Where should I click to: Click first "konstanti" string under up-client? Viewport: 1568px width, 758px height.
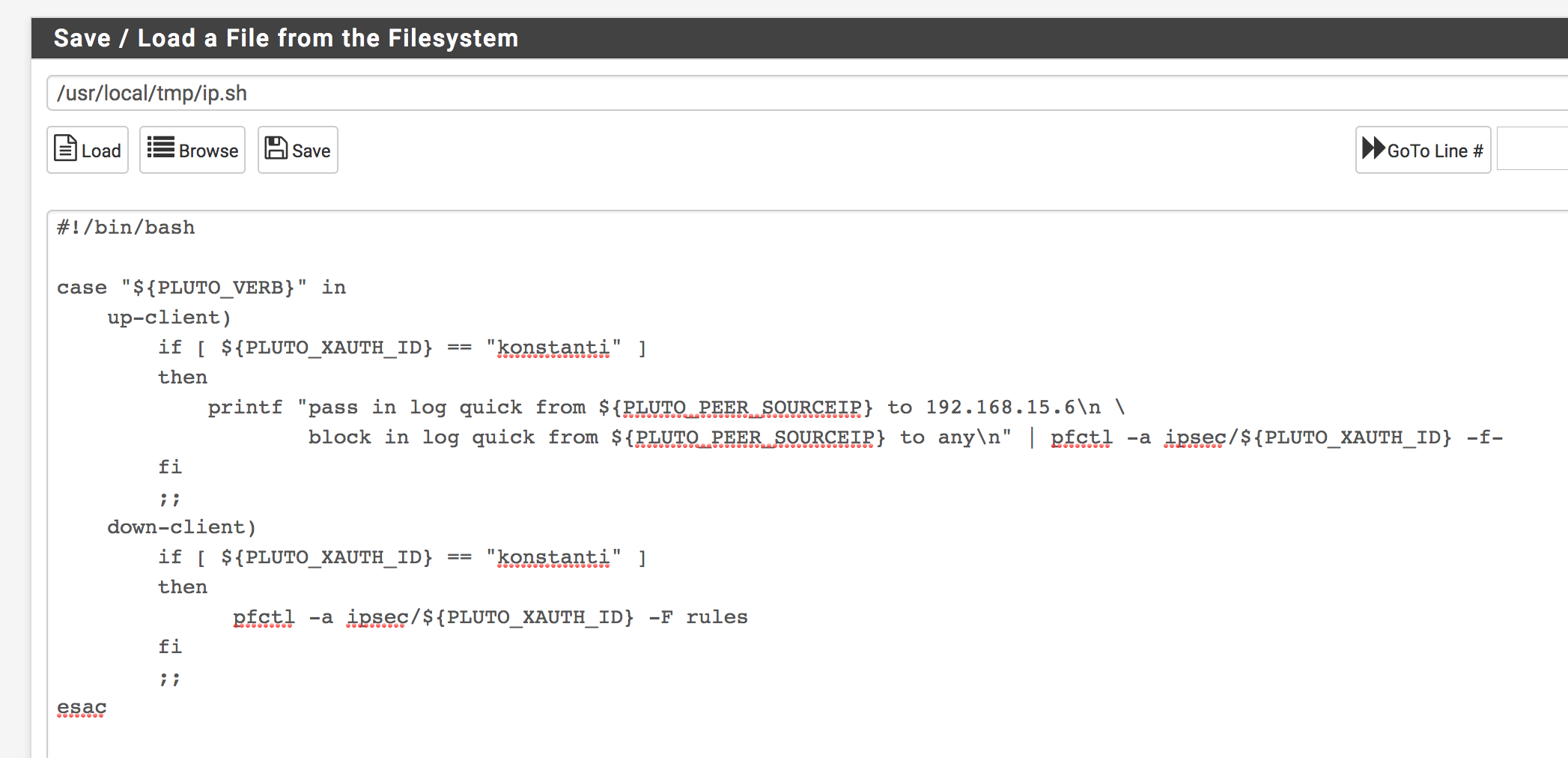coord(553,348)
